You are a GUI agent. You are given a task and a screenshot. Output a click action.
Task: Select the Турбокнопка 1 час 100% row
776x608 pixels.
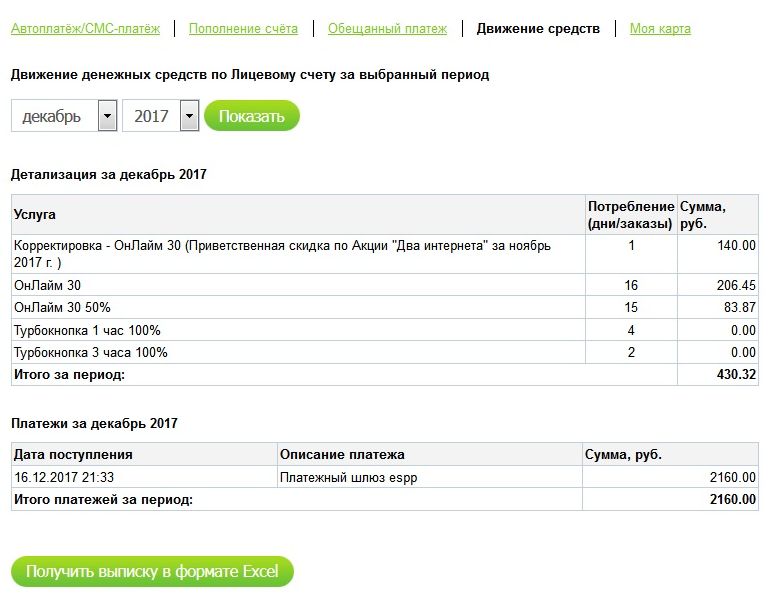tap(87, 330)
